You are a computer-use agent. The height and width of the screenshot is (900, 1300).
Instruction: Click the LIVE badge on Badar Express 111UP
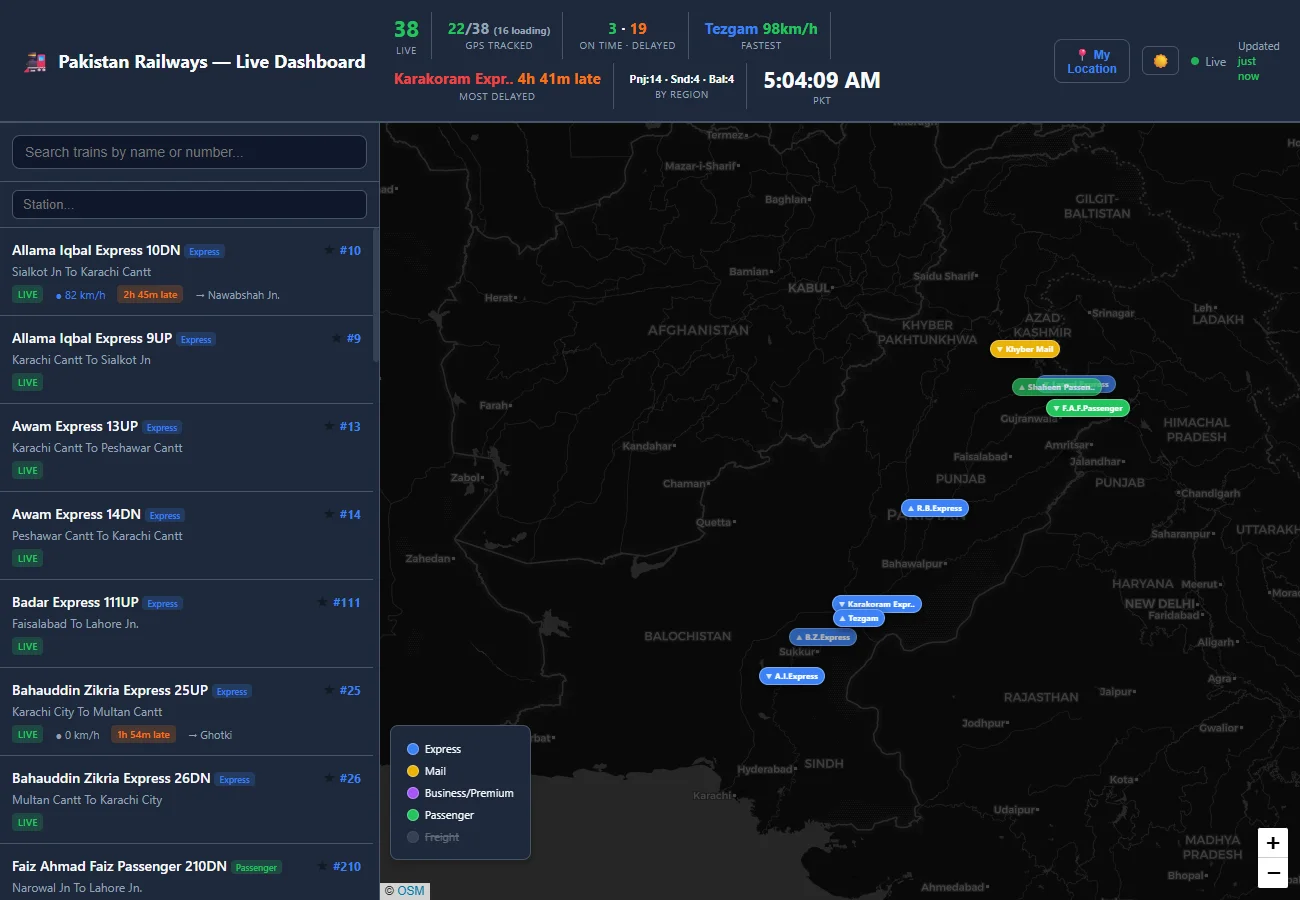(x=28, y=647)
